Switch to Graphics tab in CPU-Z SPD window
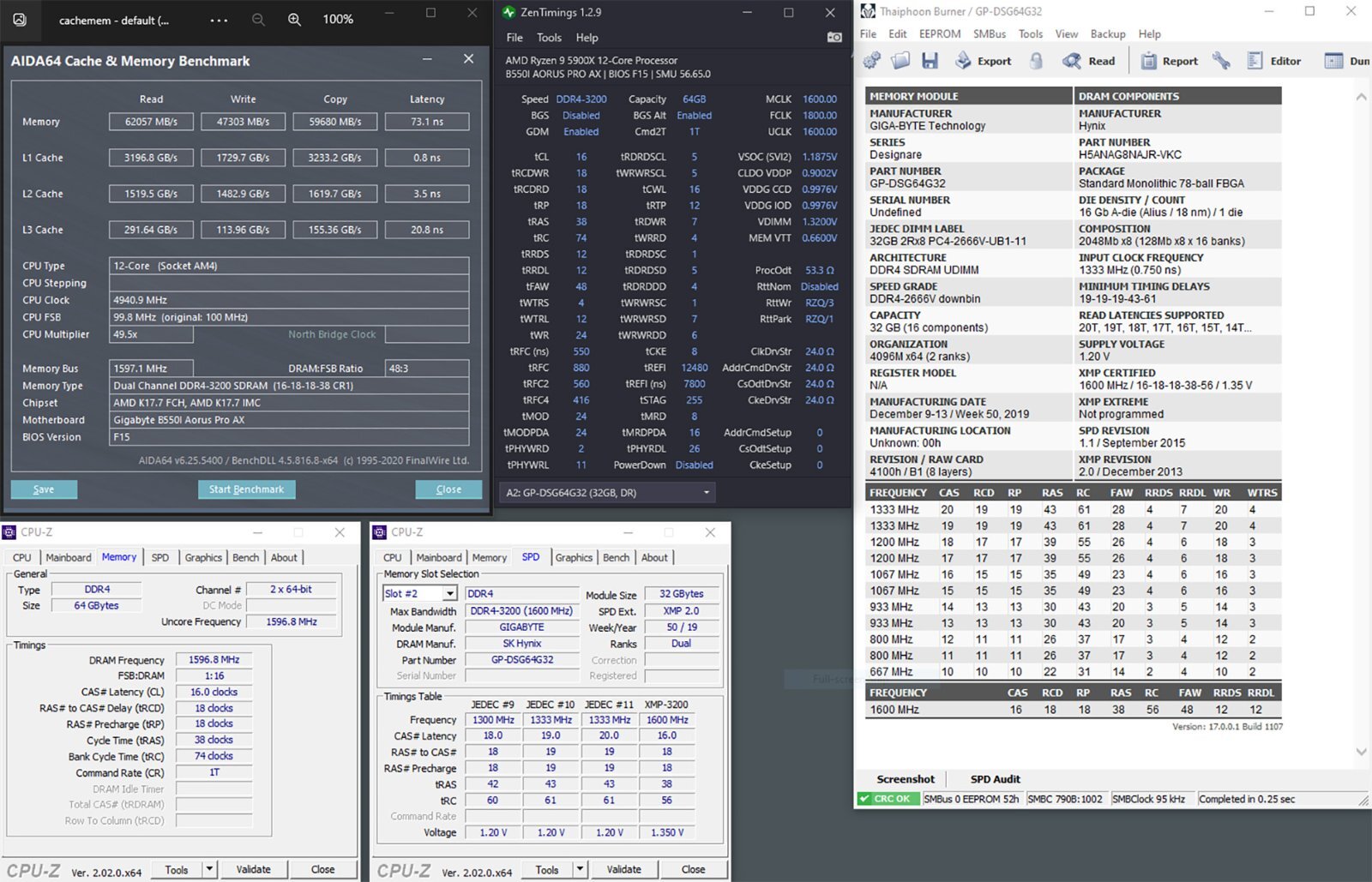 (574, 557)
